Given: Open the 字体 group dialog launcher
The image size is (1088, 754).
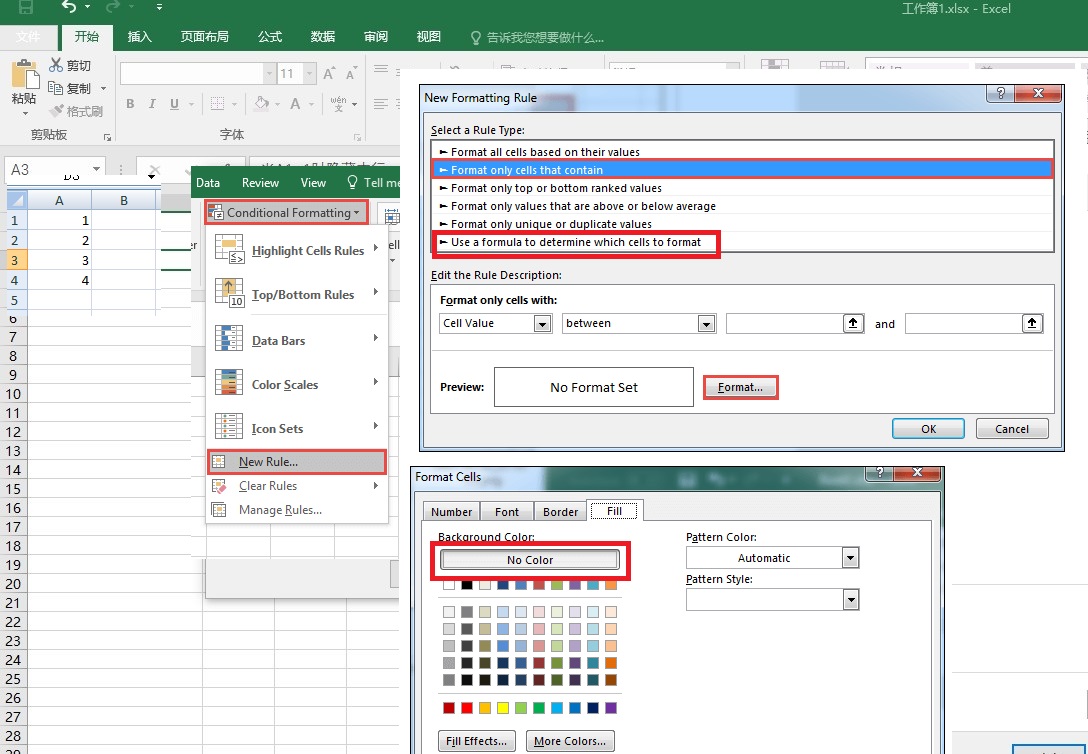Looking at the screenshot, I should click(x=357, y=137).
